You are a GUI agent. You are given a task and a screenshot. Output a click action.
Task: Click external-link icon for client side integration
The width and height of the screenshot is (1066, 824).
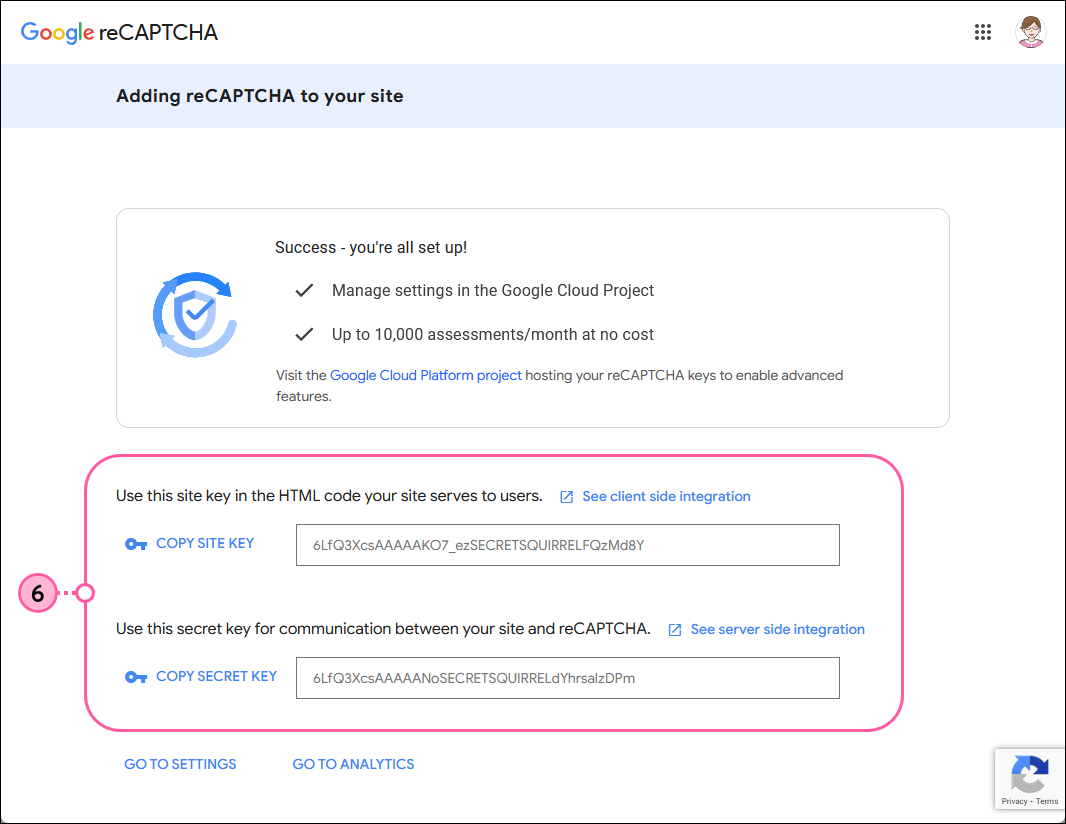coord(567,497)
